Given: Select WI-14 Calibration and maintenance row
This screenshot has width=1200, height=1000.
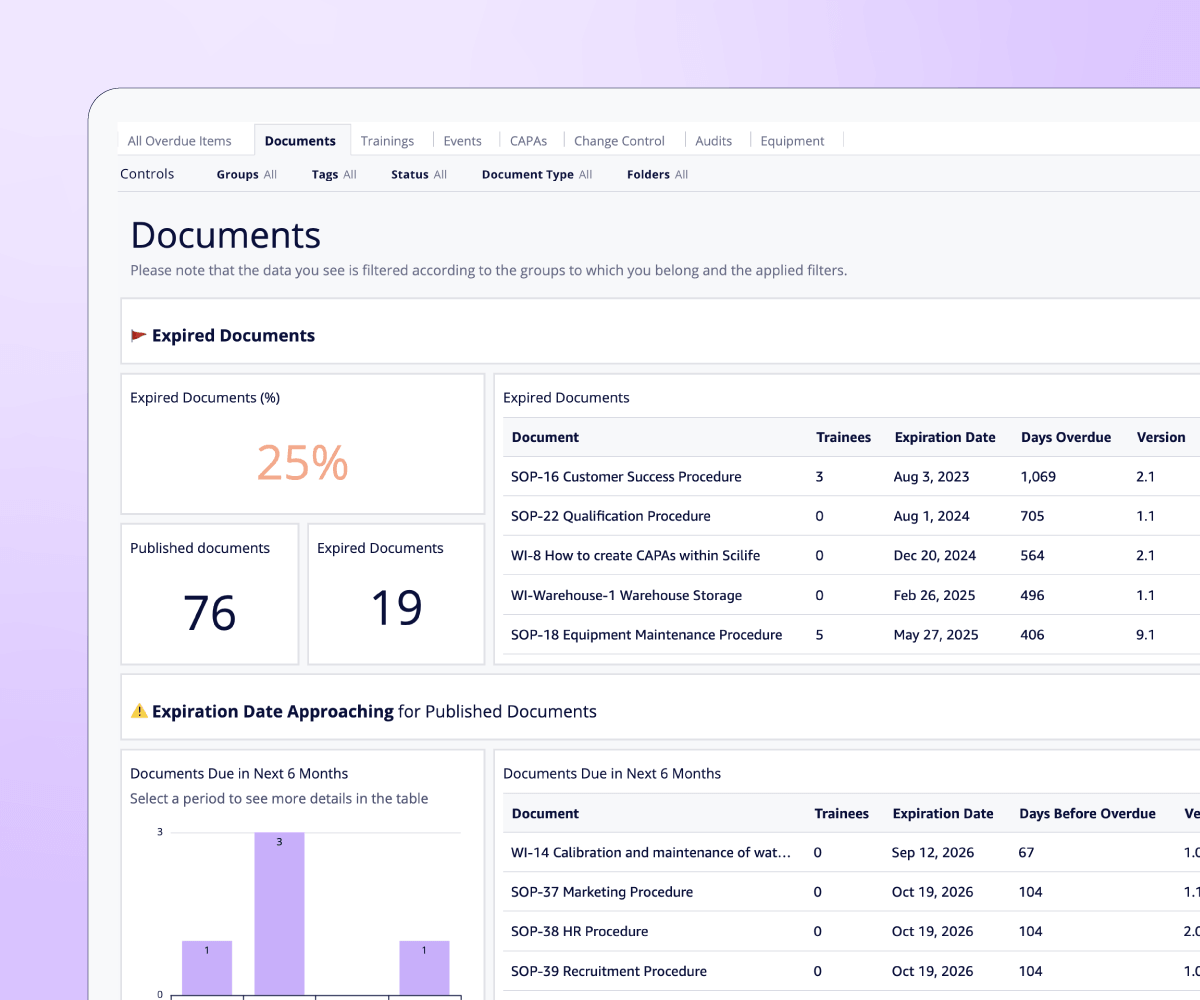Looking at the screenshot, I should [x=851, y=853].
